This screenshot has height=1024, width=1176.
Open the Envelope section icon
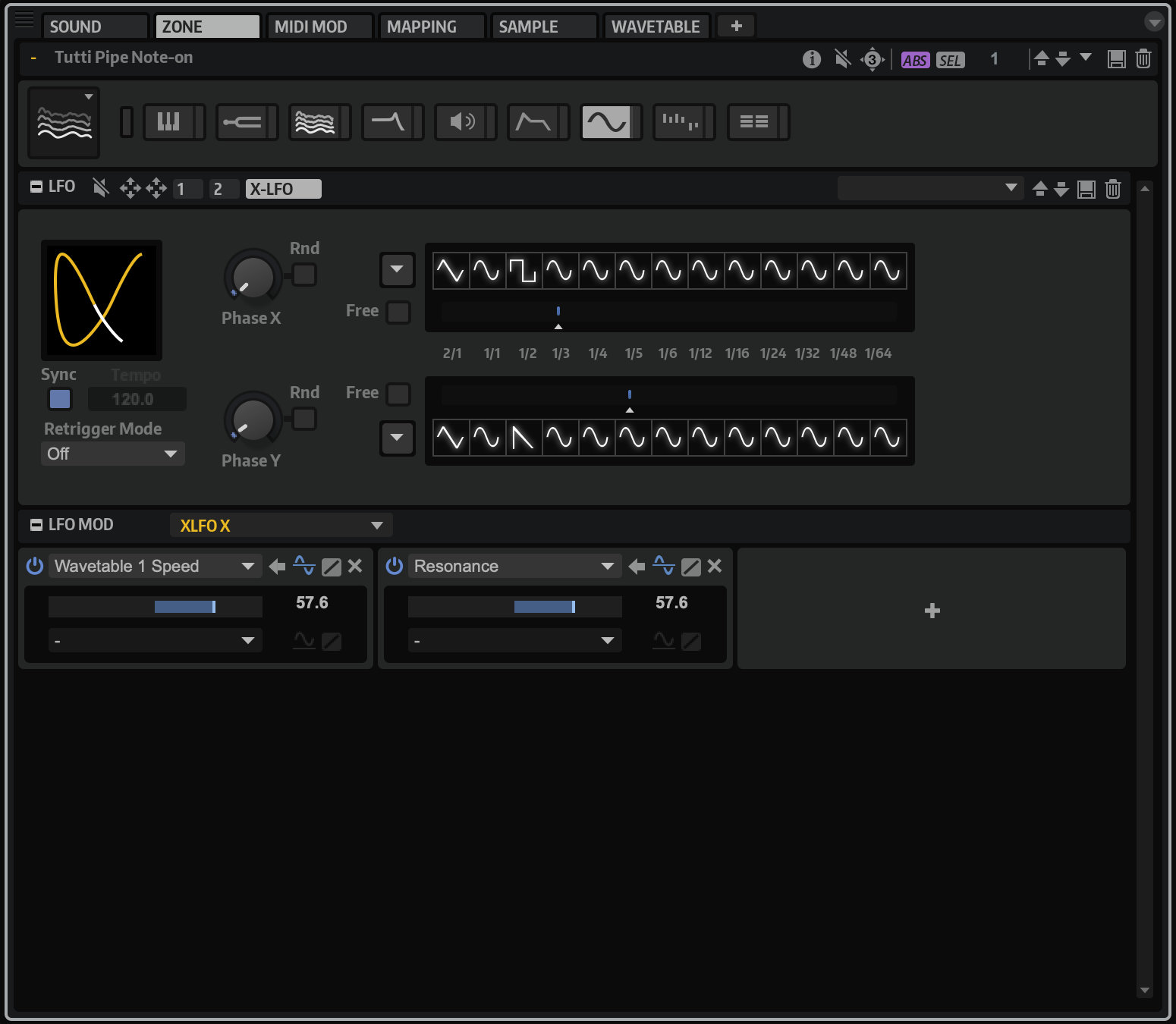click(533, 122)
